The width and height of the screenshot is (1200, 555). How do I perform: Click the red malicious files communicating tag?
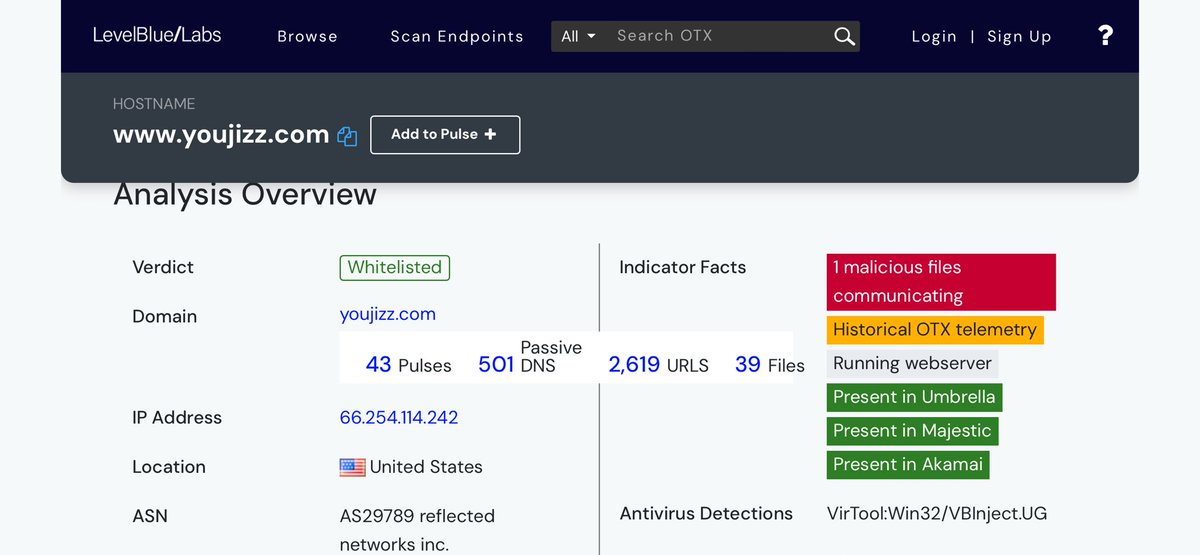(x=940, y=281)
